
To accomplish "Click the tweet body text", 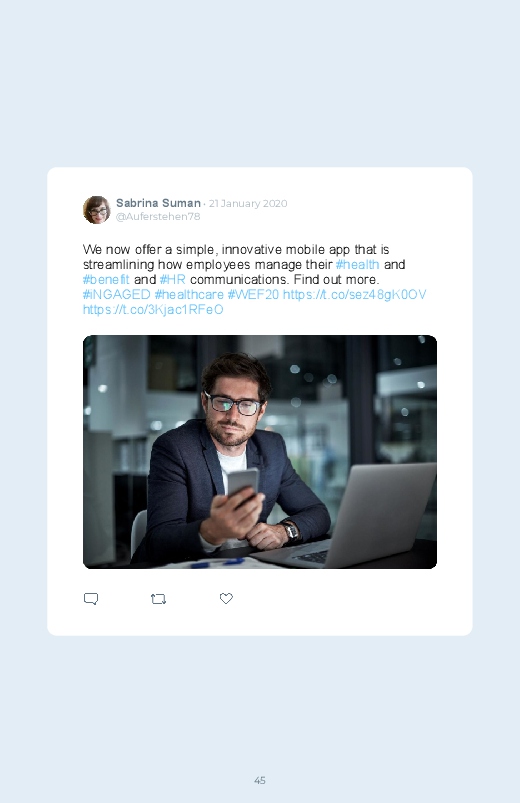I will tap(255, 279).
